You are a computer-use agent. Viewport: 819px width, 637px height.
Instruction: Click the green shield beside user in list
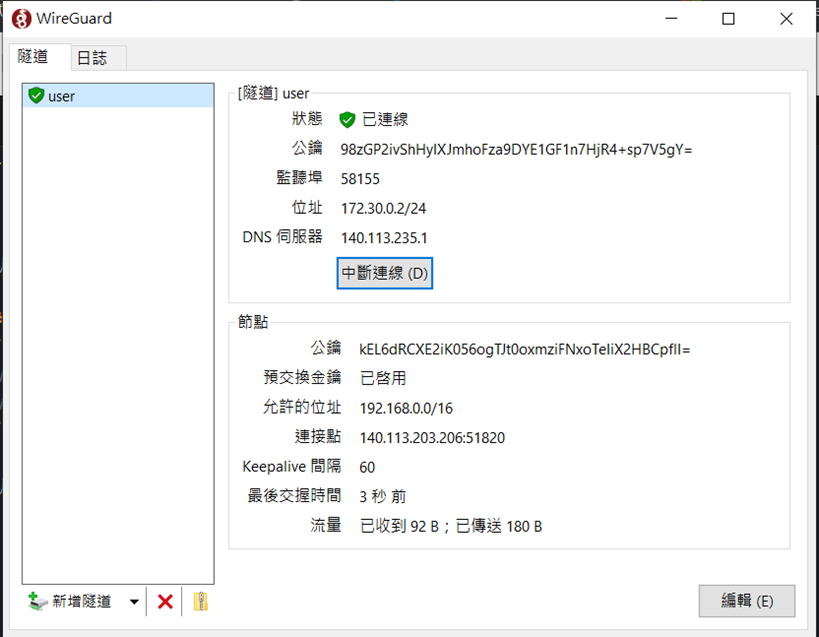pos(37,96)
